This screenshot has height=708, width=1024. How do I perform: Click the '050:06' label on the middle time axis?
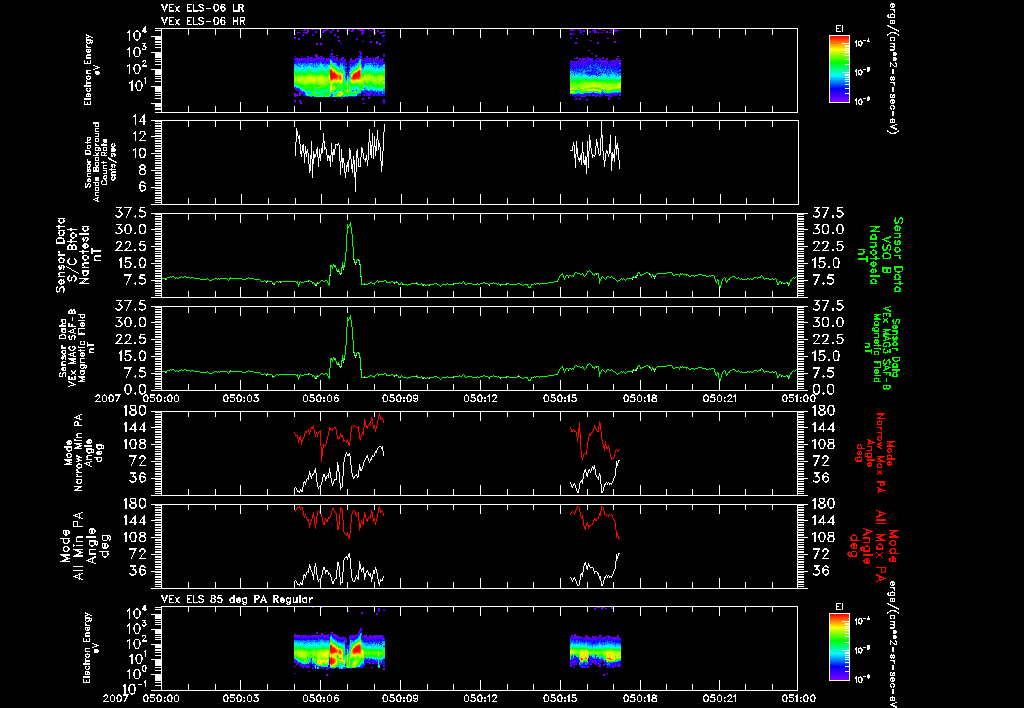[321, 398]
